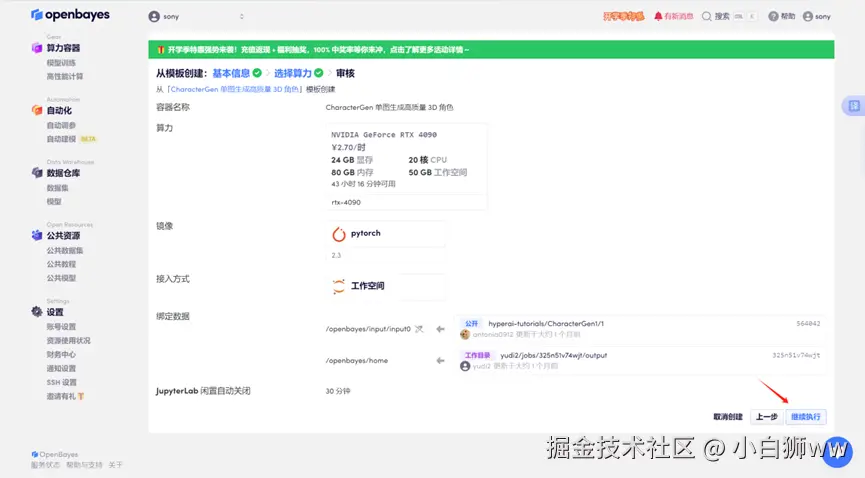Viewport: 865px width, 478px height.
Task: Go to 高性能计算 in sidebar
Action: click(x=65, y=77)
